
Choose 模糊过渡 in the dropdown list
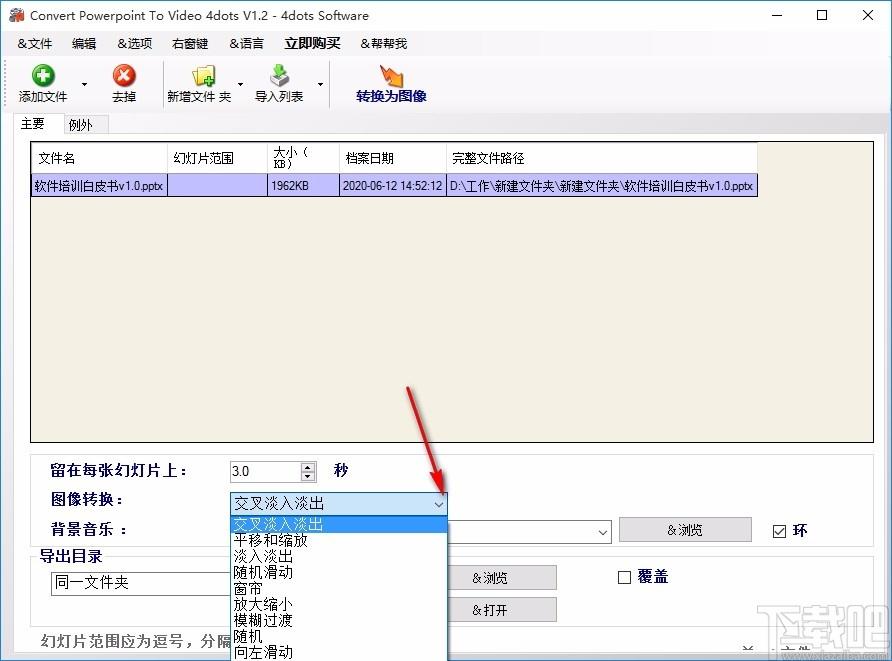(263, 620)
